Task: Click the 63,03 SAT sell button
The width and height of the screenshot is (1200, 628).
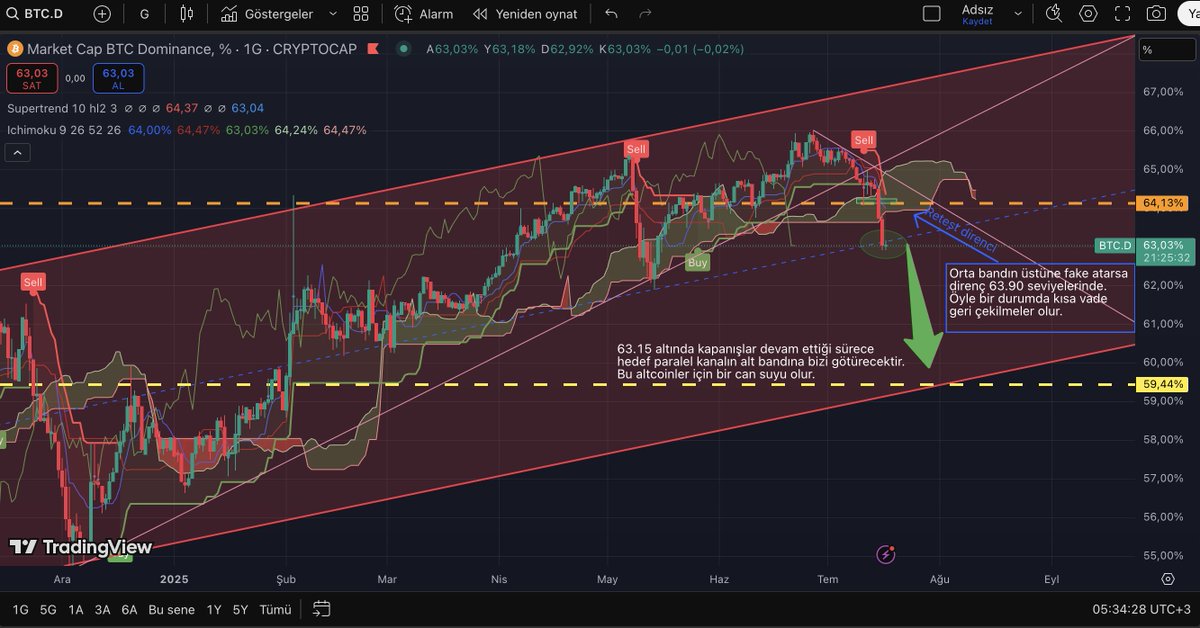Action: point(32,78)
